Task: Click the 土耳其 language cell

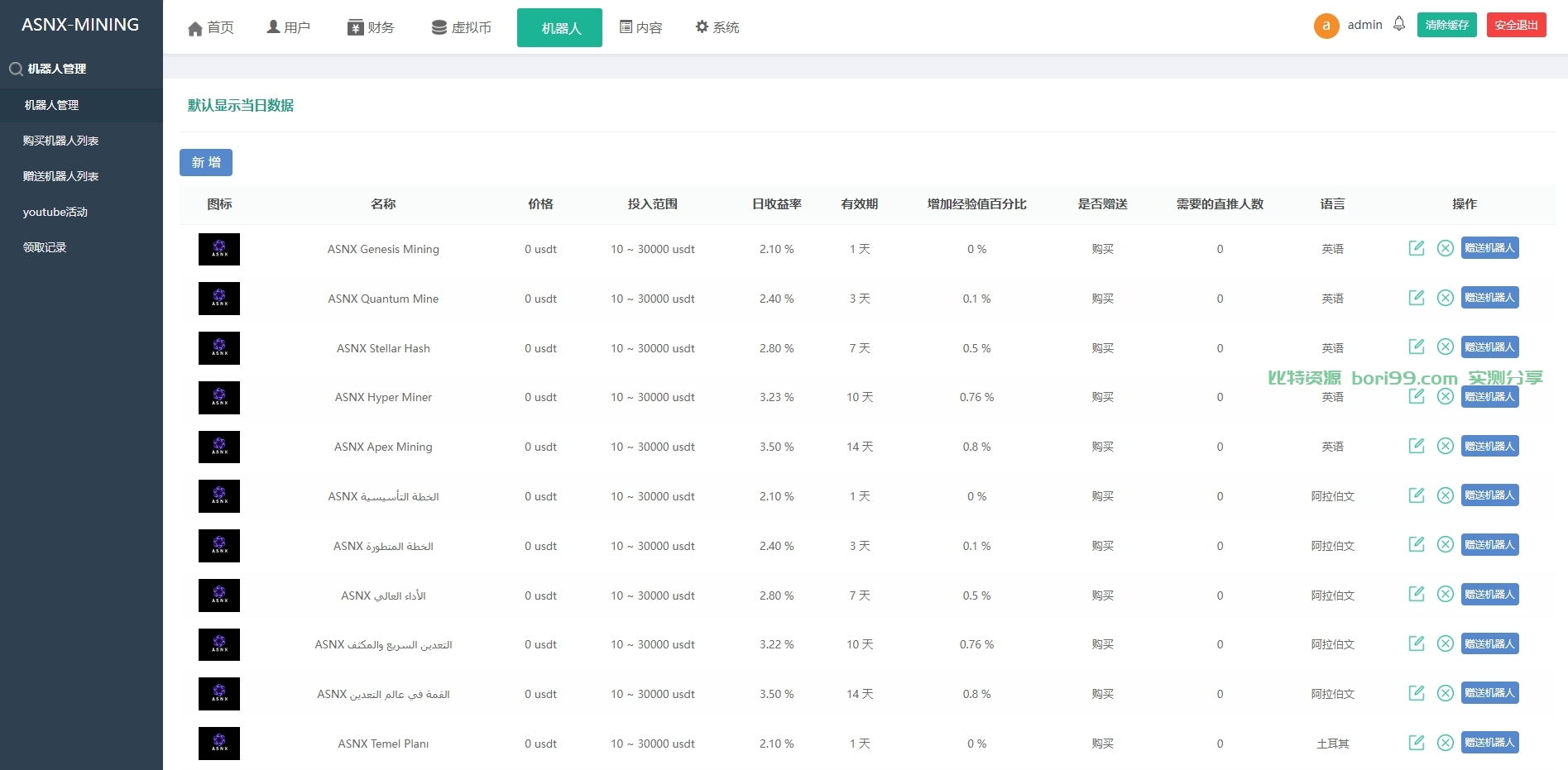Action: 1332,744
